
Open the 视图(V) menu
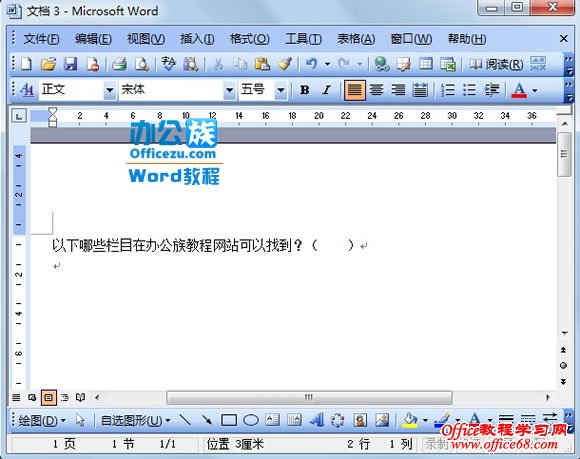[x=146, y=39]
